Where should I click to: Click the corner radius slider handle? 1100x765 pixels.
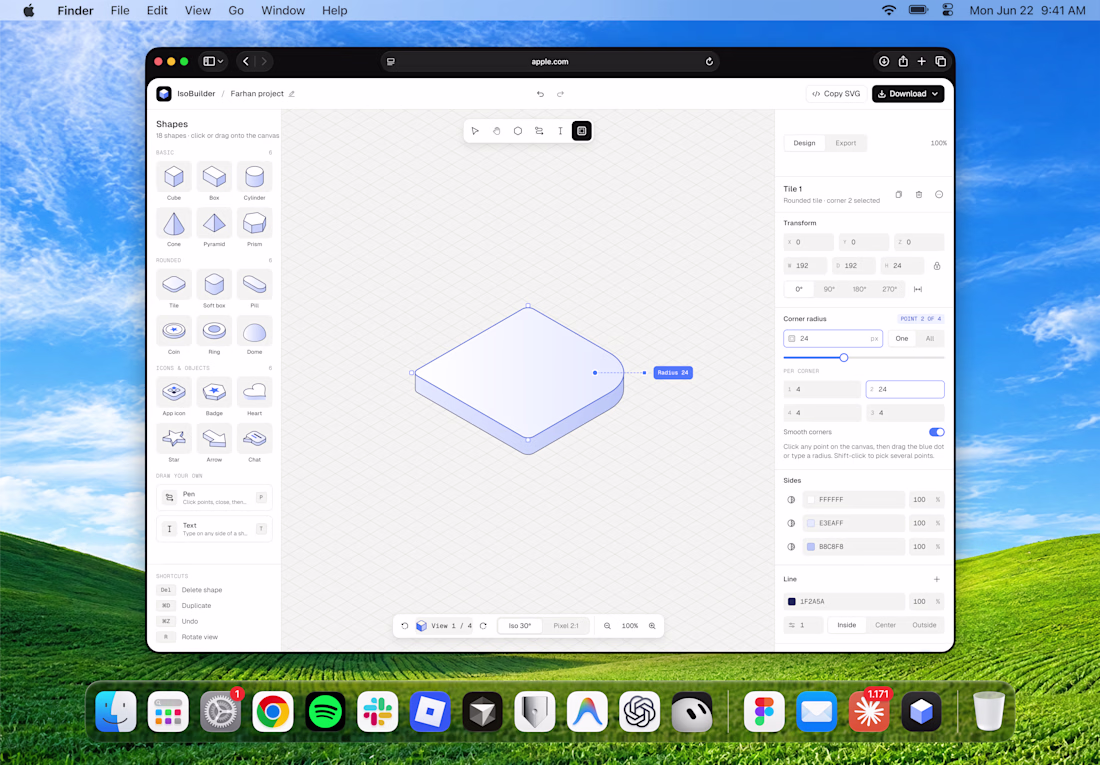click(844, 358)
